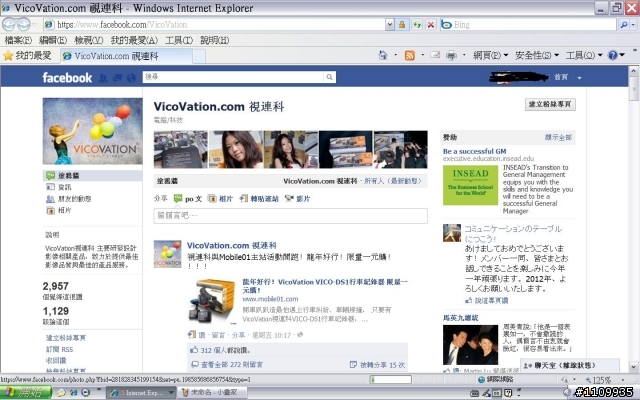Viewport: 640px width, 400px height.
Task: Click the po 文 status icon
Action: 178,198
